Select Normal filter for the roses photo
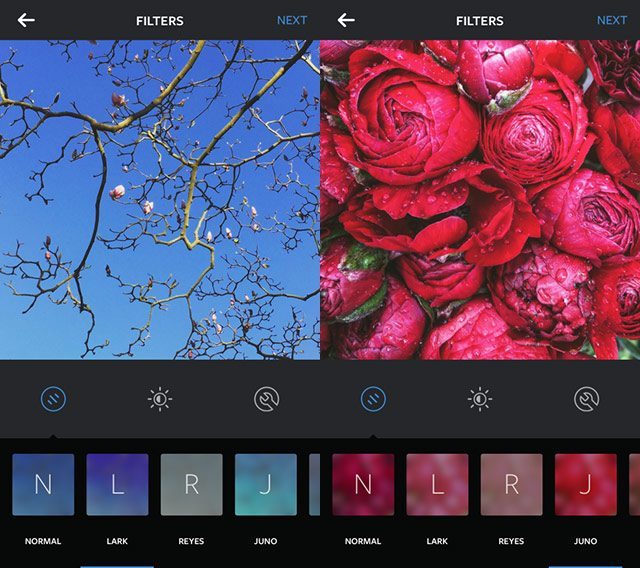Image resolution: width=640 pixels, height=568 pixels. [363, 485]
